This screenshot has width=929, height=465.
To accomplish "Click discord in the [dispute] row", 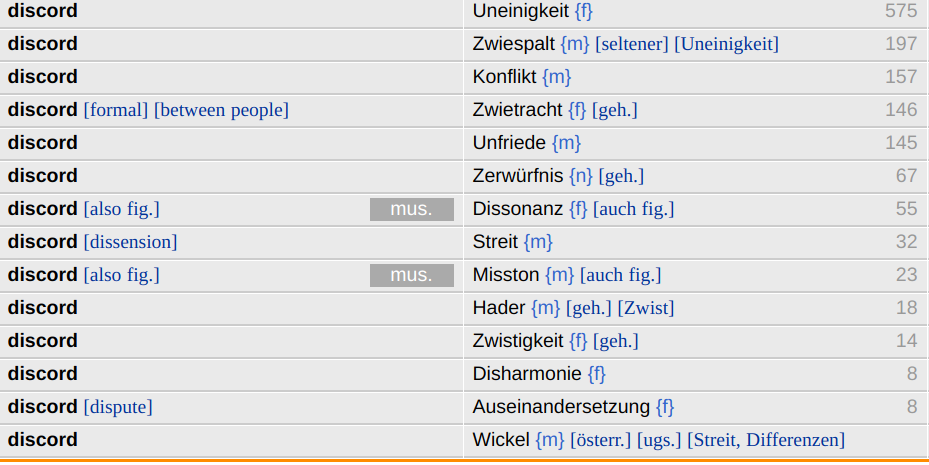I will [42, 407].
